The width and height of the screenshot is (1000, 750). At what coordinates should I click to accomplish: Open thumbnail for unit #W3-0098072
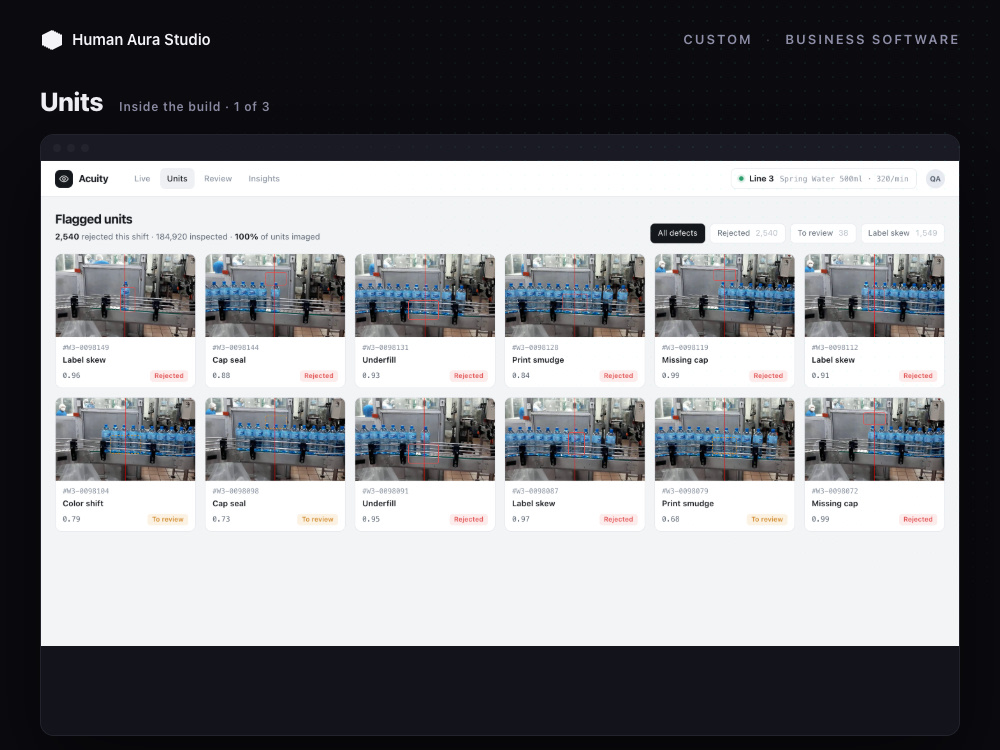874,439
